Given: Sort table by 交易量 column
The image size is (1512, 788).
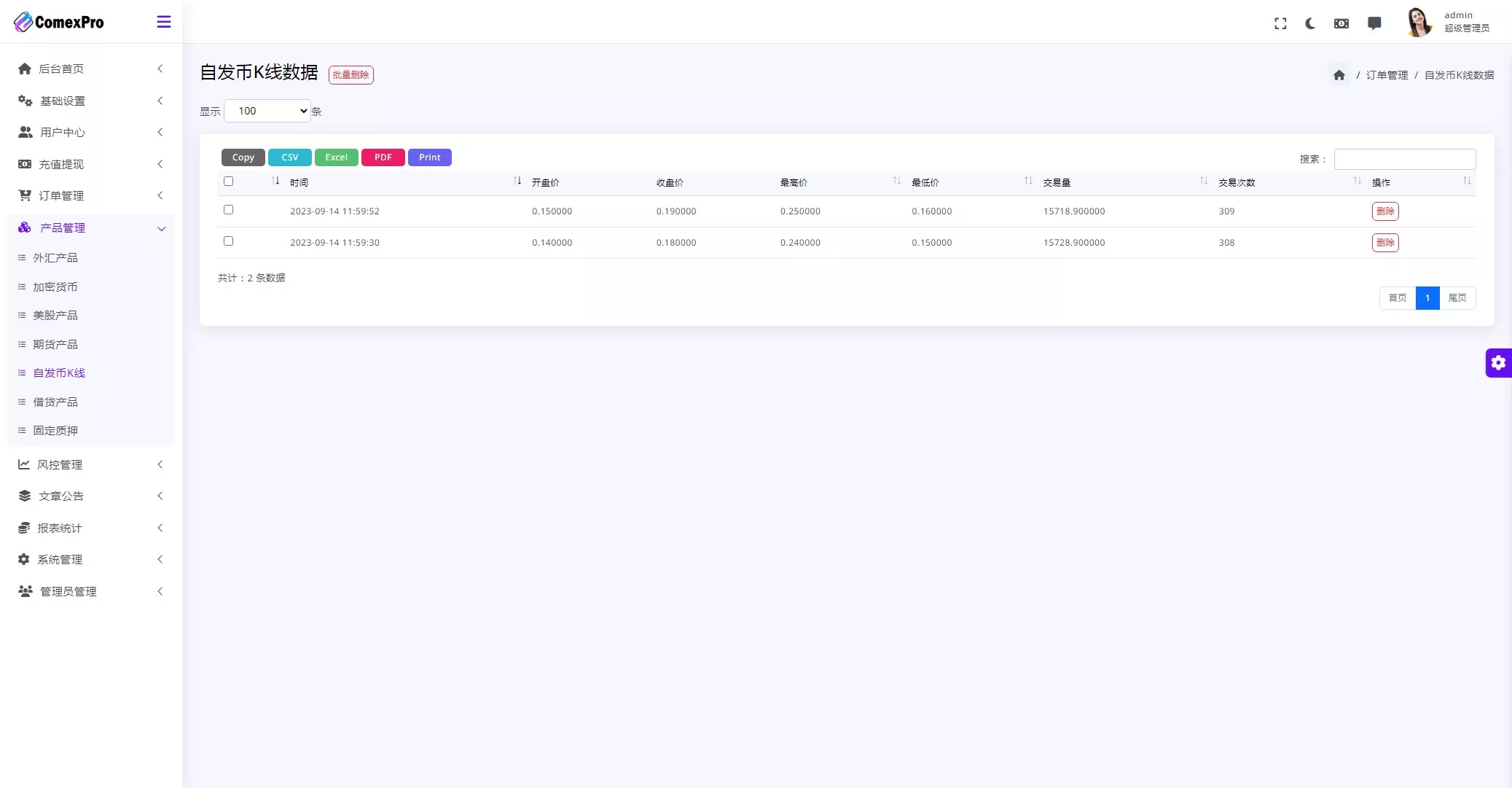Looking at the screenshot, I should tap(1057, 182).
